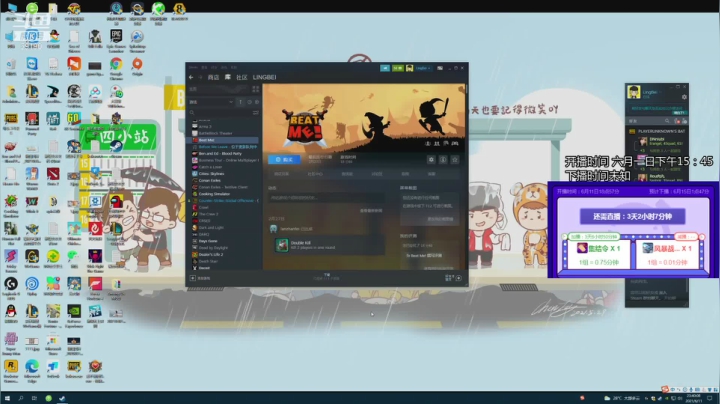Open Friends & Chat at Steam bottom-right
The width and height of the screenshot is (720, 404).
click(453, 278)
